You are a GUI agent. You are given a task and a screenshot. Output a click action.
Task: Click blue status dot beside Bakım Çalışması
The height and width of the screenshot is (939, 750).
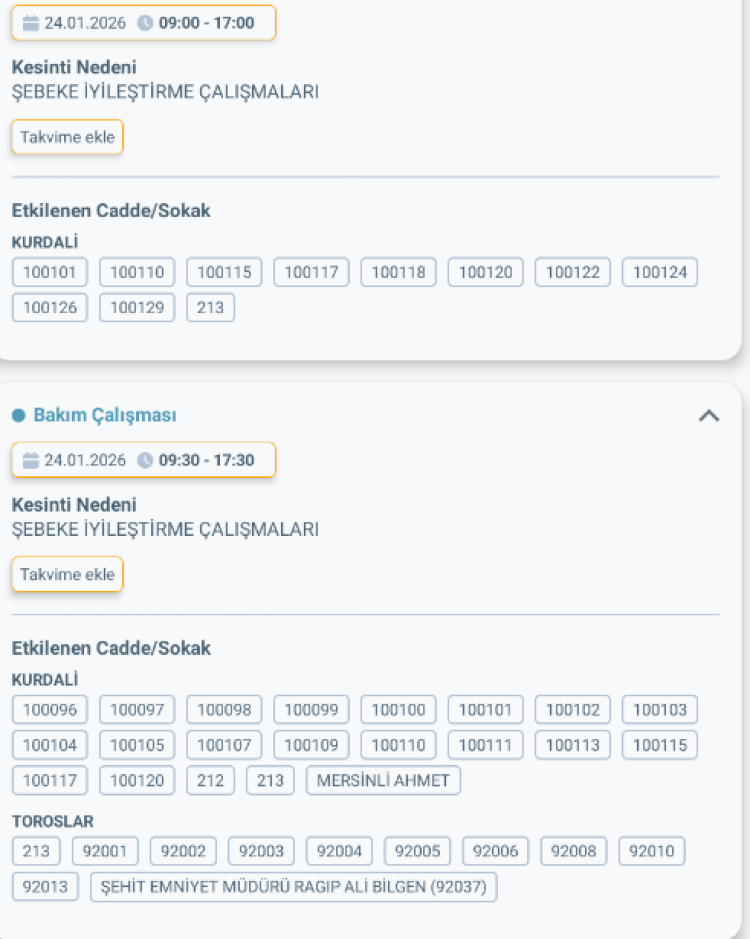tap(18, 415)
